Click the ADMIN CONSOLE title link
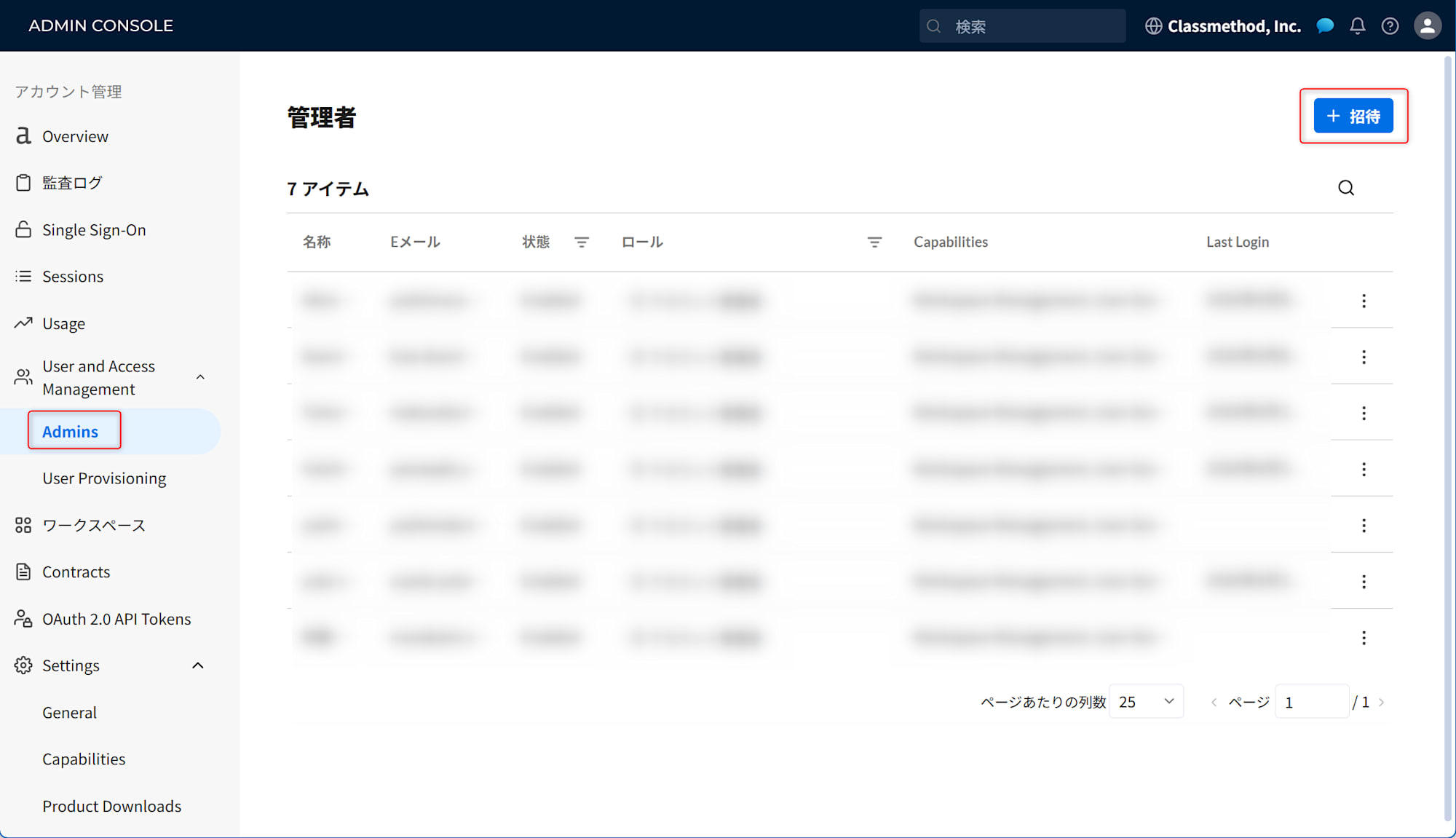This screenshot has width=1456, height=838. point(100,25)
